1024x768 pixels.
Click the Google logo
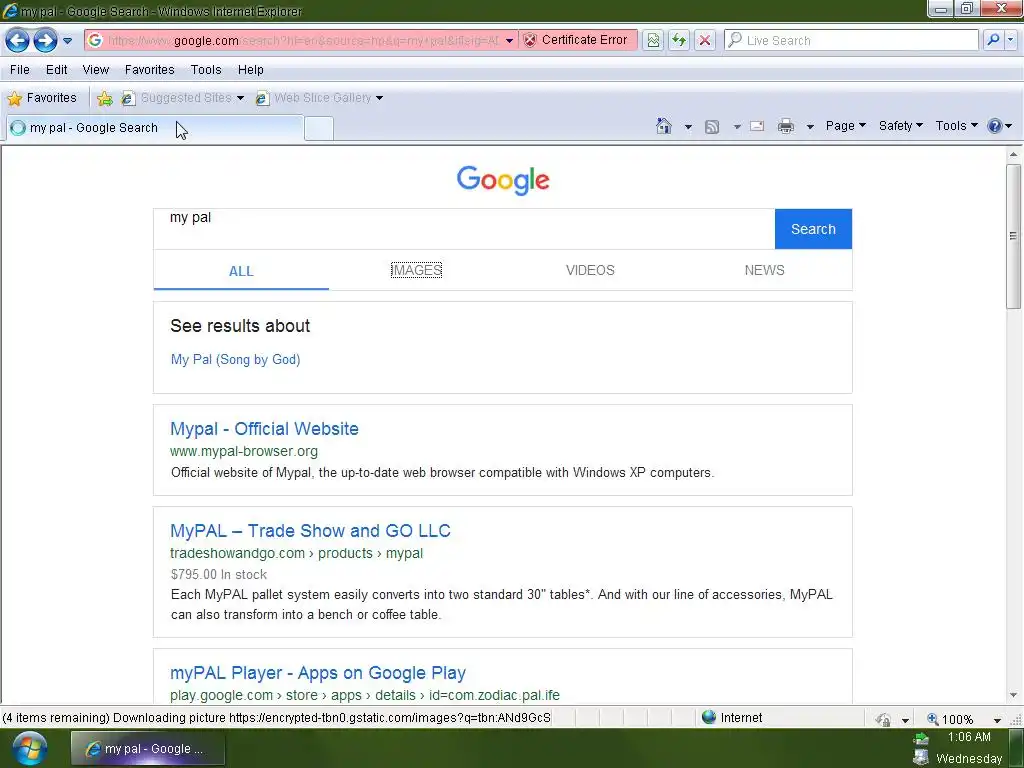coord(503,180)
